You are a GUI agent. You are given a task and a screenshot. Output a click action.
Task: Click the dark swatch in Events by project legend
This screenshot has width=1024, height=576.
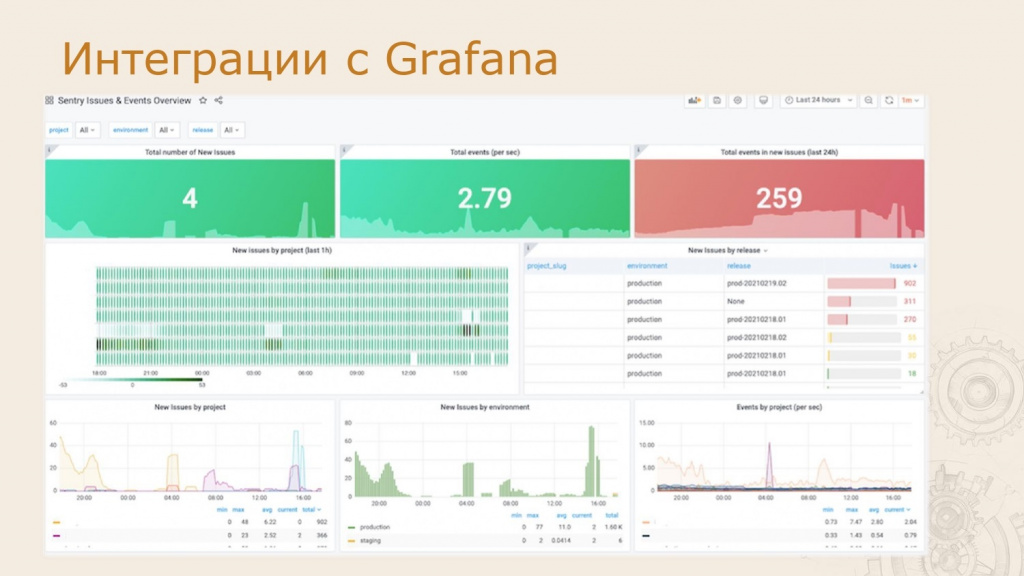tap(646, 536)
